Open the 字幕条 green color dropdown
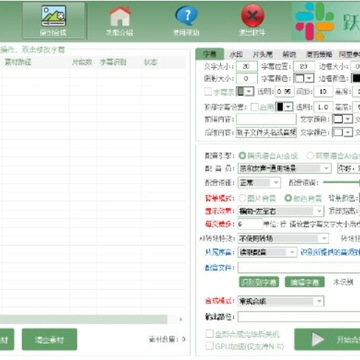 pos(245,91)
